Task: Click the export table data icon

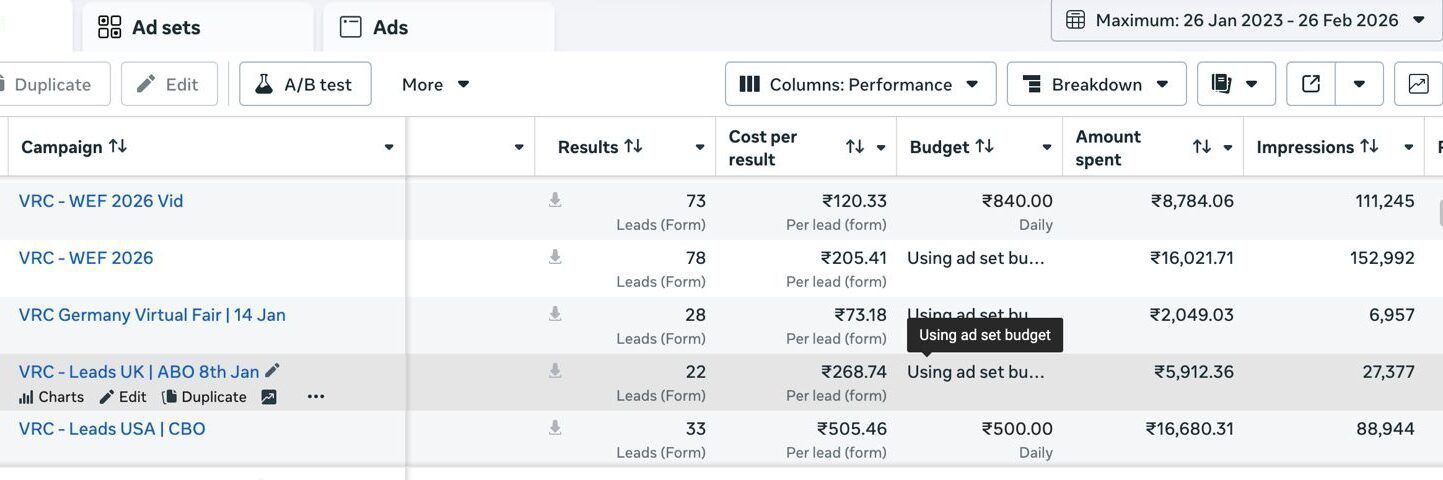Action: point(1311,84)
